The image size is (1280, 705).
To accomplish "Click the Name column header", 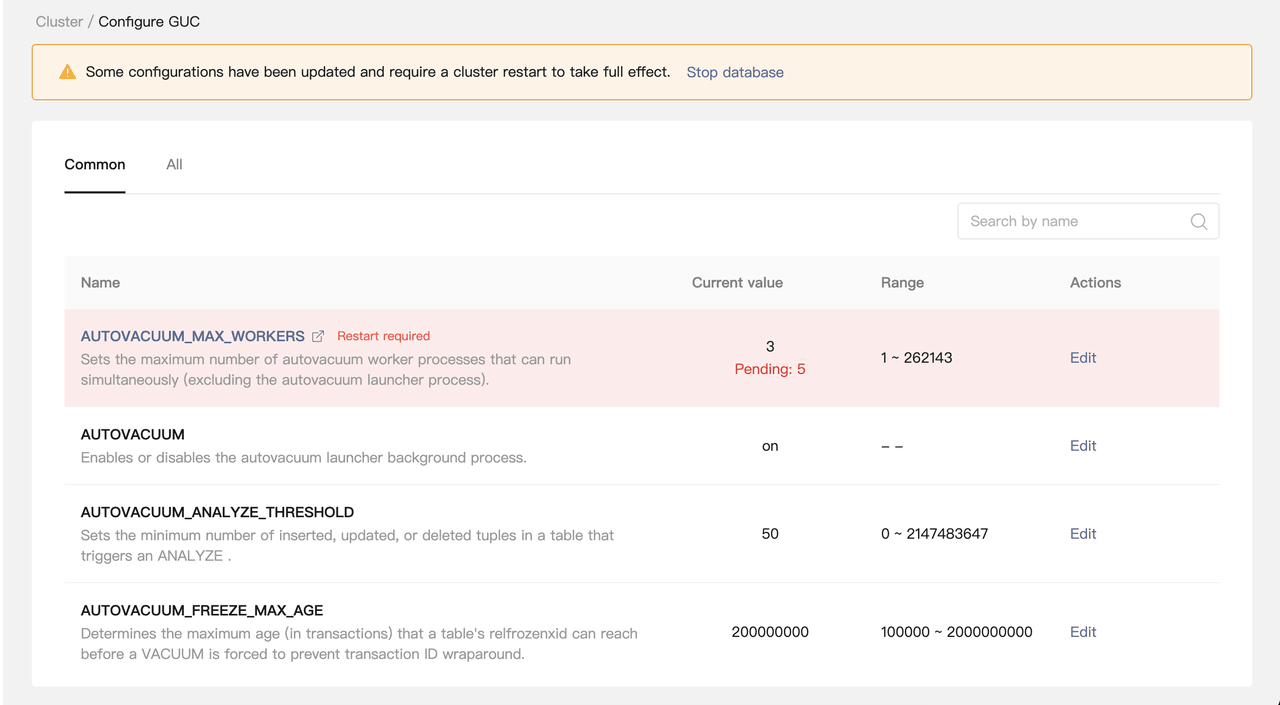I will pyautogui.click(x=100, y=283).
